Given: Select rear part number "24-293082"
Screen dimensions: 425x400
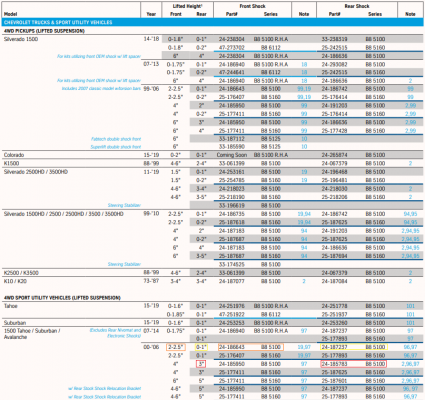Looking at the screenshot, I should pos(334,64).
